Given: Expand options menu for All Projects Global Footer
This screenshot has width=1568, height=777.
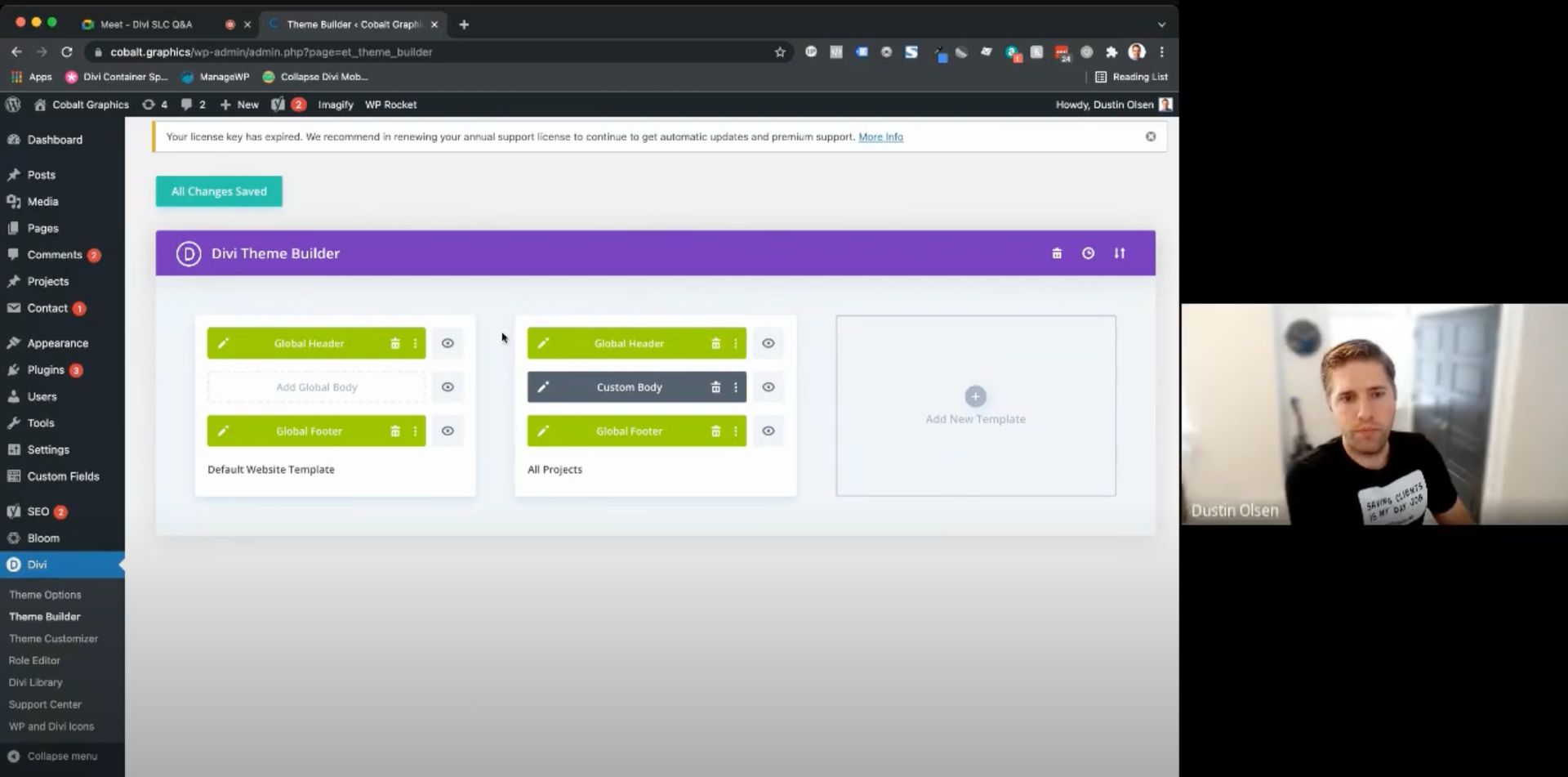Looking at the screenshot, I should pyautogui.click(x=735, y=431).
